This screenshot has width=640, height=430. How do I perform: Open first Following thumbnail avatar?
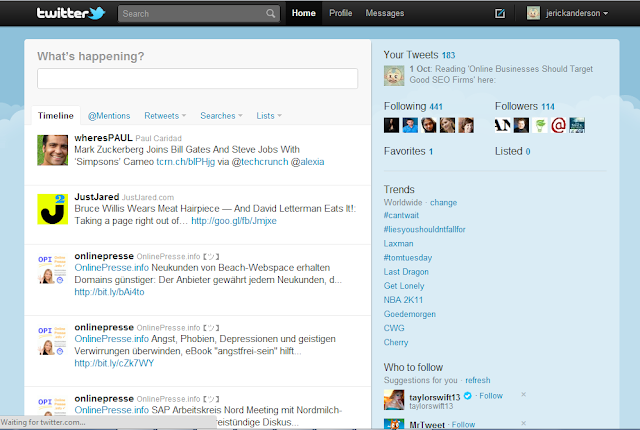(x=391, y=125)
